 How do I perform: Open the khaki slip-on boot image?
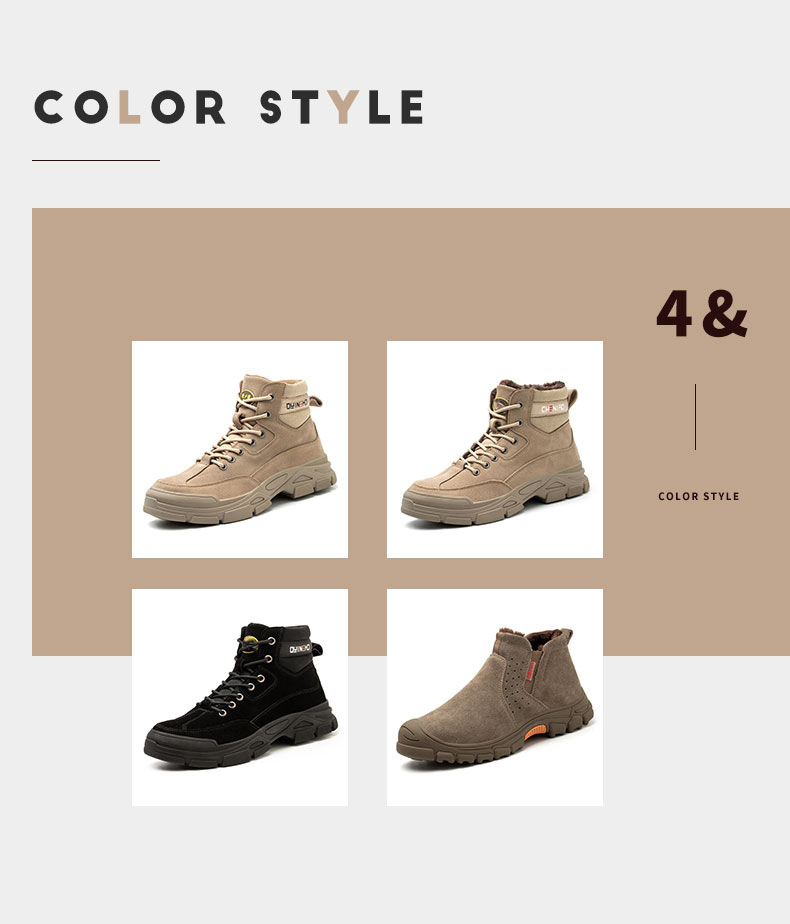tap(495, 697)
